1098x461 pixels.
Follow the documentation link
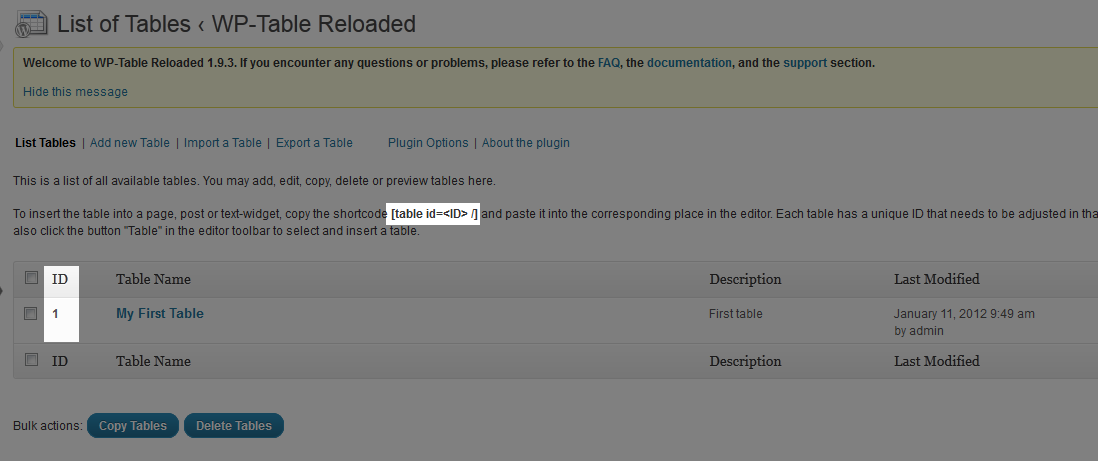[x=689, y=62]
